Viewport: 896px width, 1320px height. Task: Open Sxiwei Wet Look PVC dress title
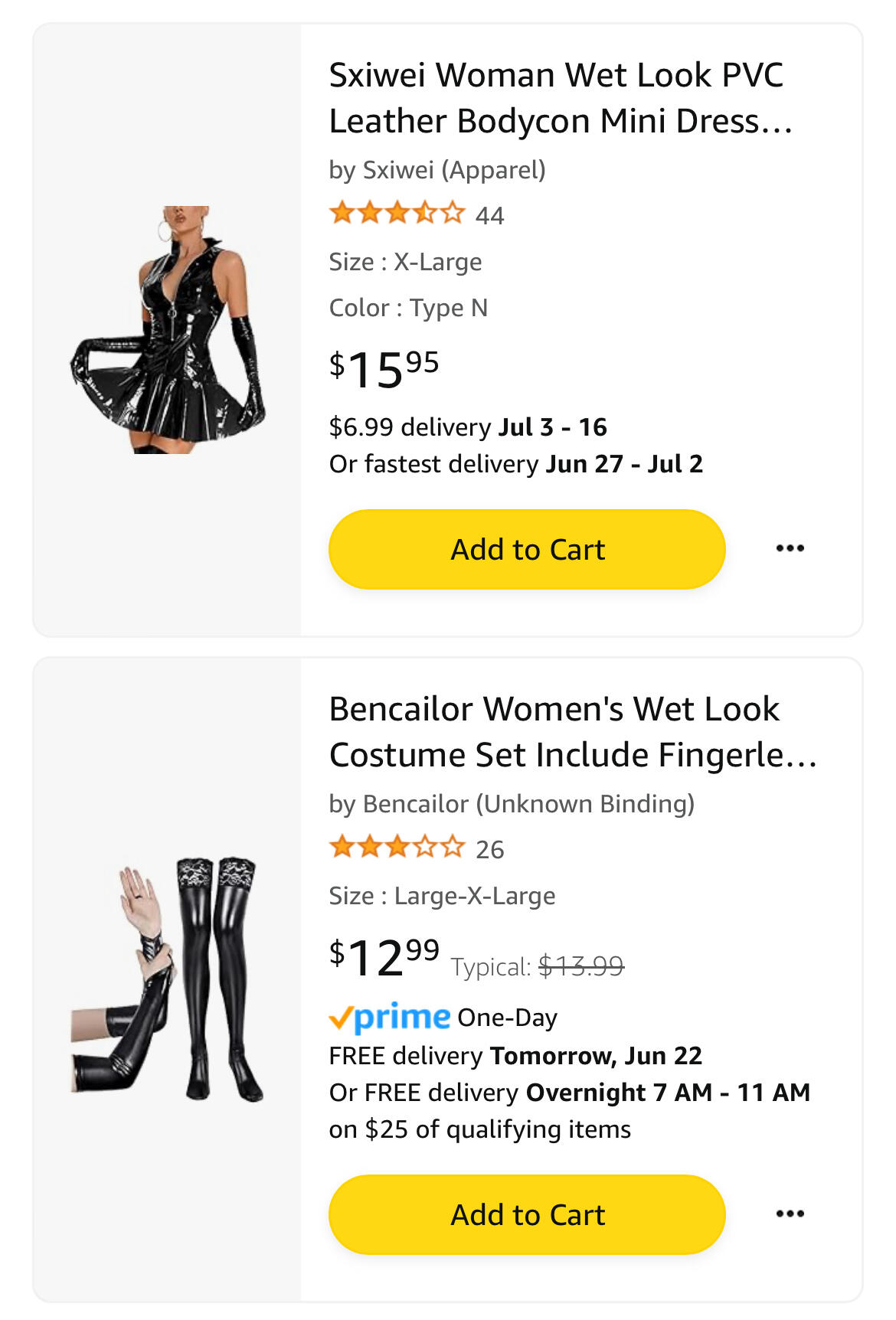(560, 98)
